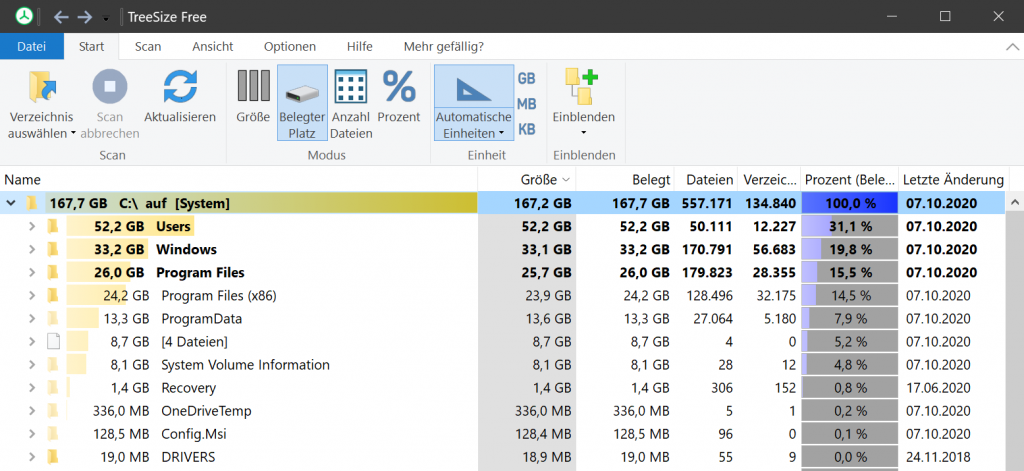Set the unit to MB
1024x471 pixels.
[x=526, y=104]
